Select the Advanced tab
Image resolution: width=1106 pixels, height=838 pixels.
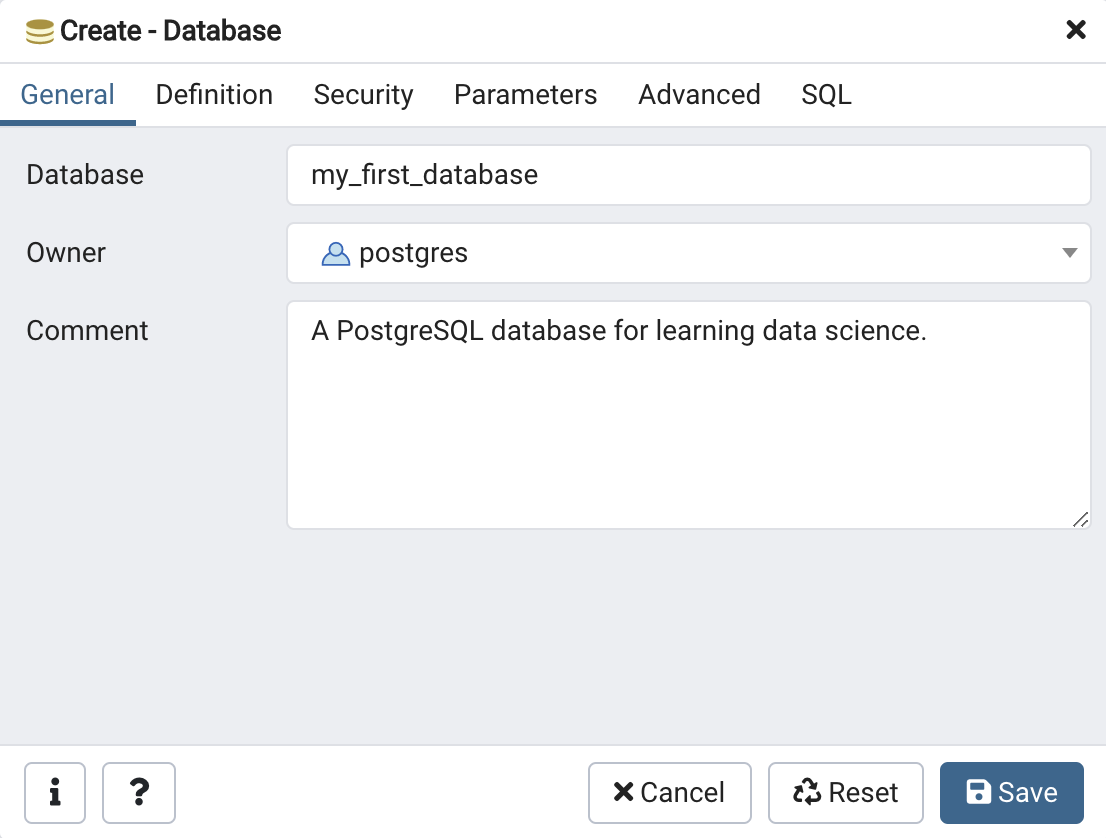coord(699,95)
